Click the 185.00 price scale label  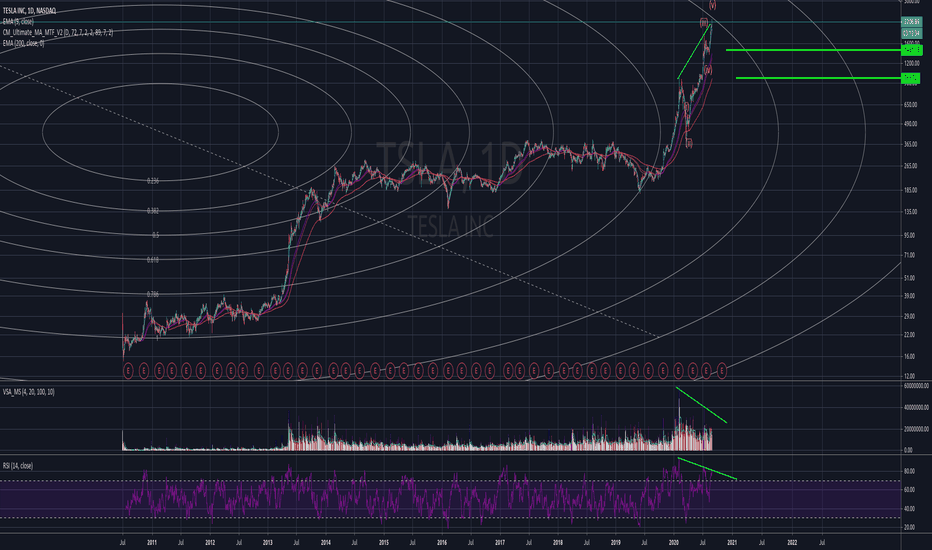911,190
